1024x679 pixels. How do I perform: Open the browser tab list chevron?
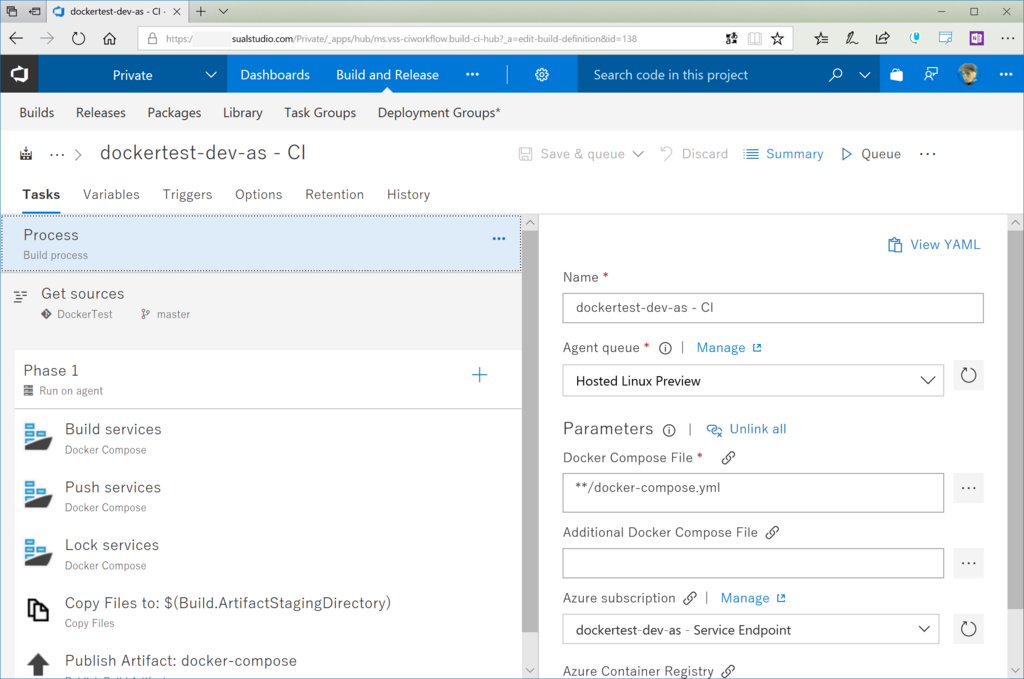pos(223,11)
